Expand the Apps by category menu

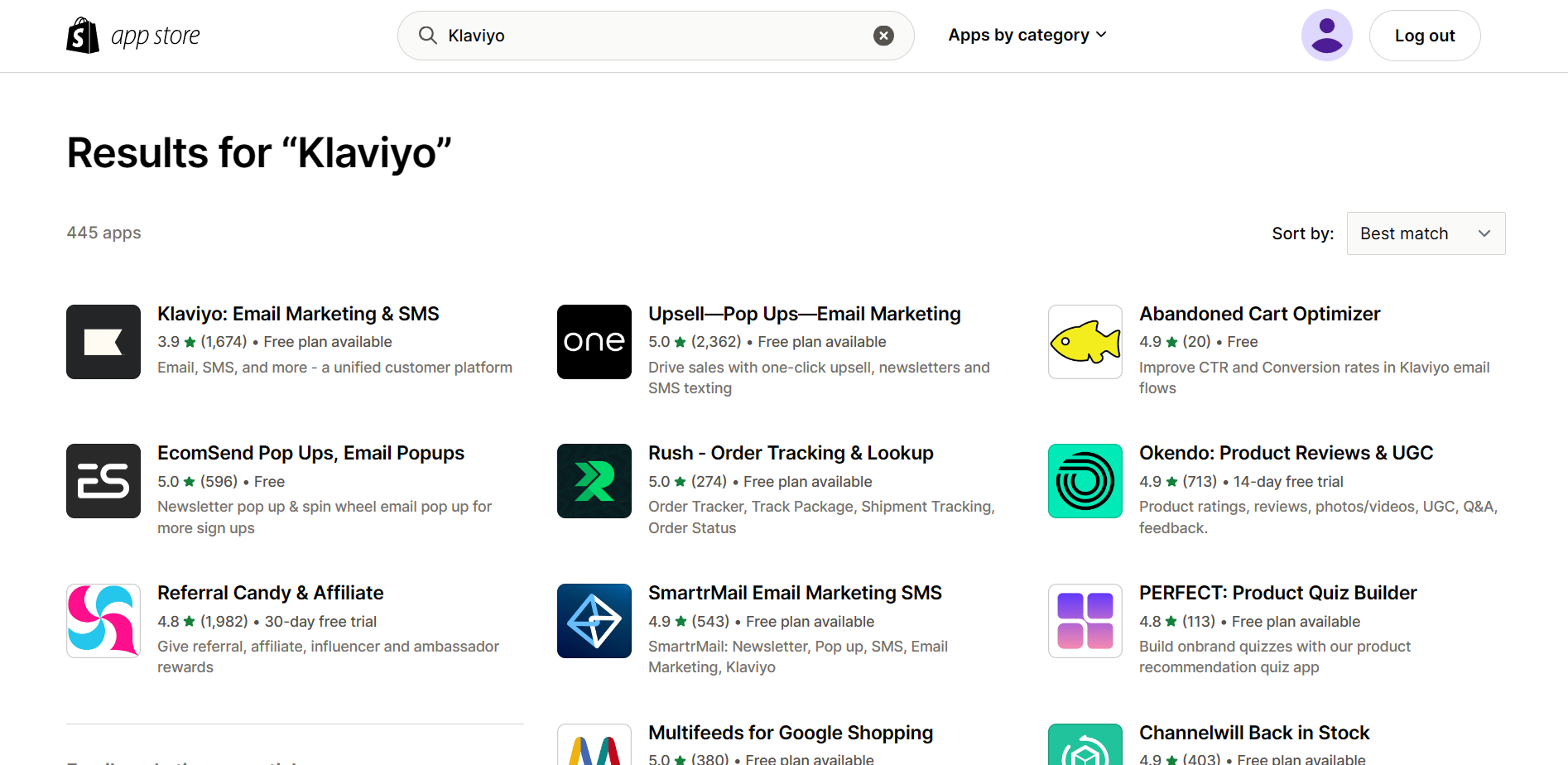pos(1027,35)
